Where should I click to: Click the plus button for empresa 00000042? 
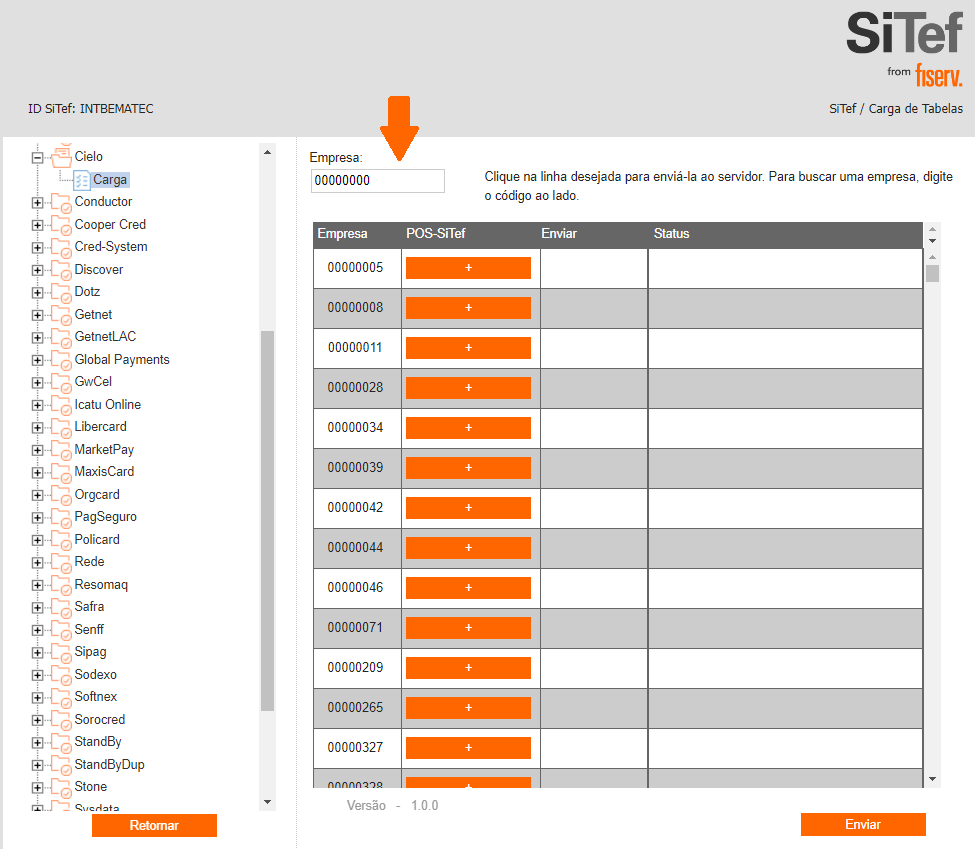[x=468, y=508]
